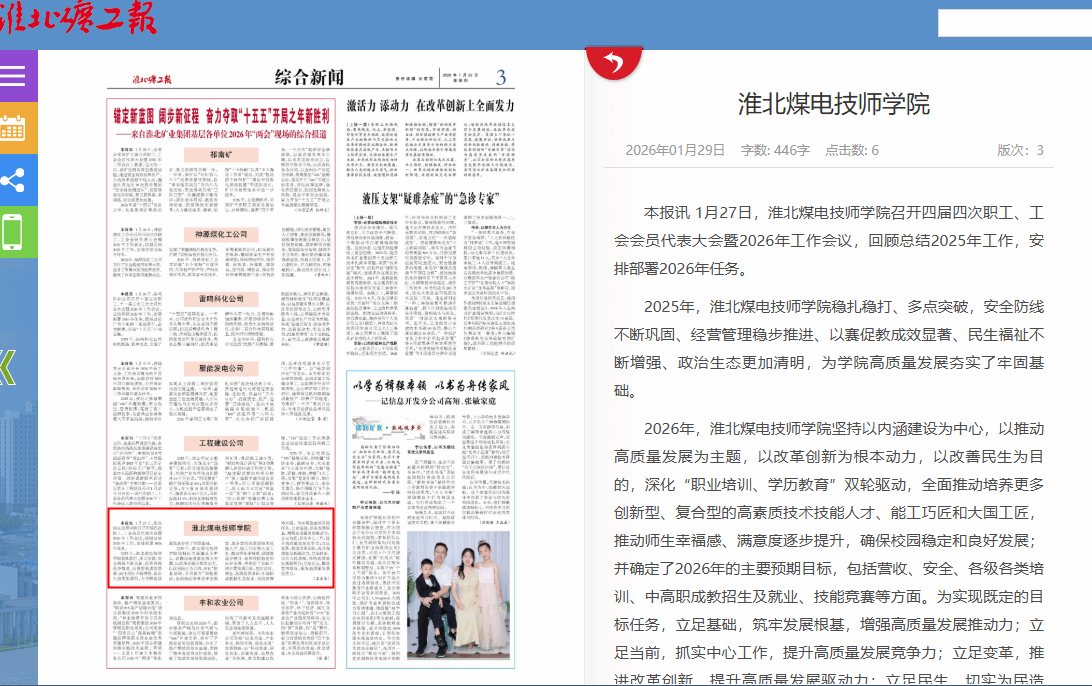Click the share icon in sidebar
Image resolution: width=1092 pixels, height=686 pixels.
[x=14, y=180]
